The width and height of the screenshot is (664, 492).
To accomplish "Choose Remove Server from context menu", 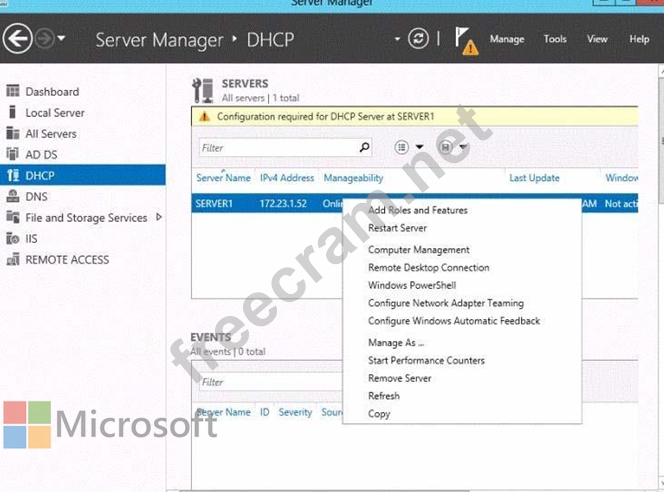I will point(399,378).
